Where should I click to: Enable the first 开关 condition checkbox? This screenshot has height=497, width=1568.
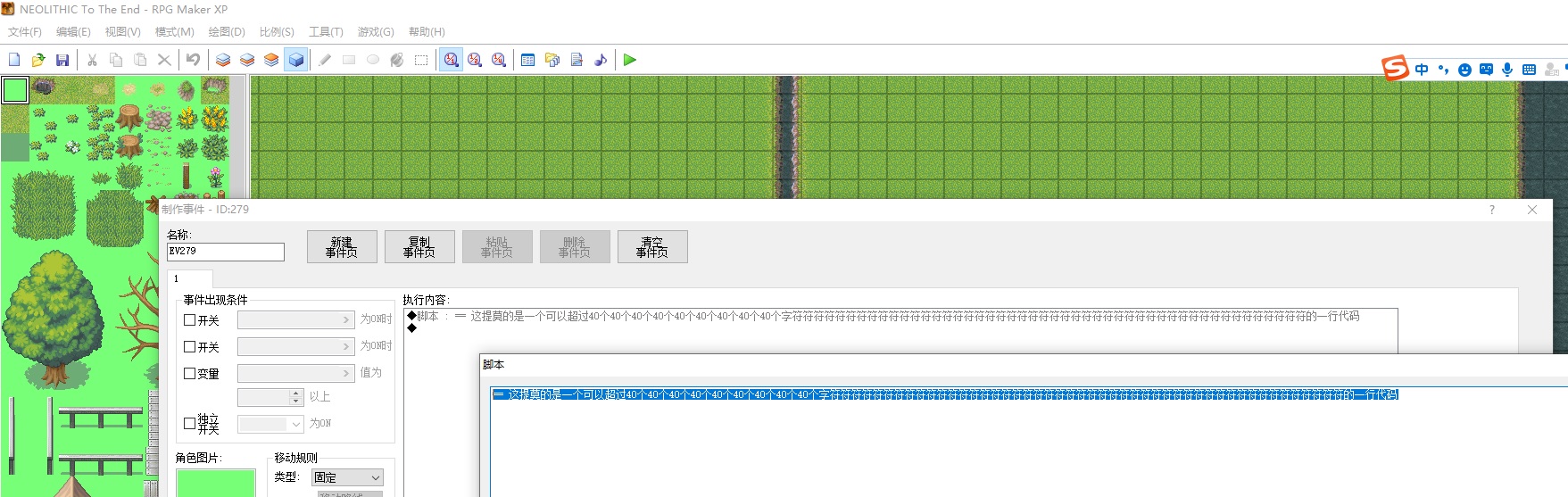(189, 319)
